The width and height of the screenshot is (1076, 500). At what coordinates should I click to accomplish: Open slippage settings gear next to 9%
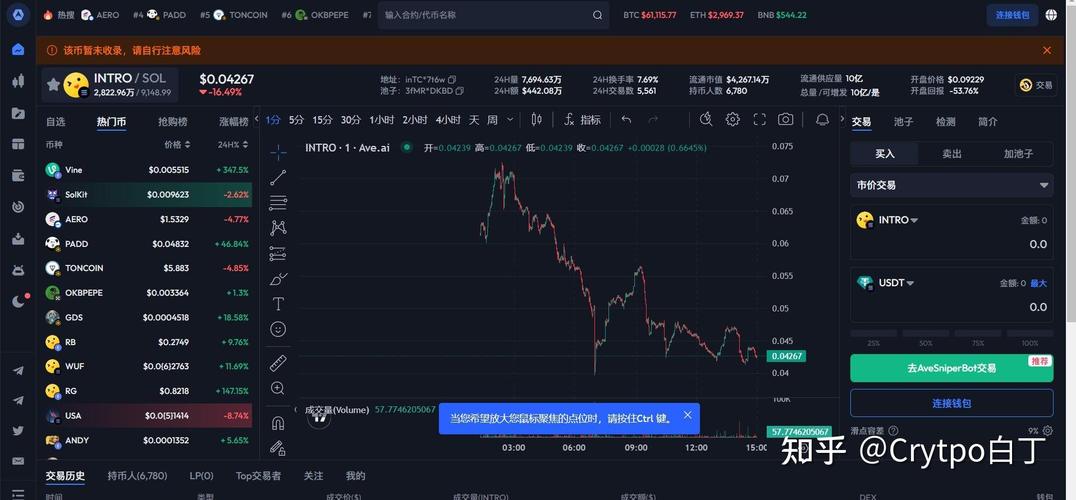(1047, 431)
